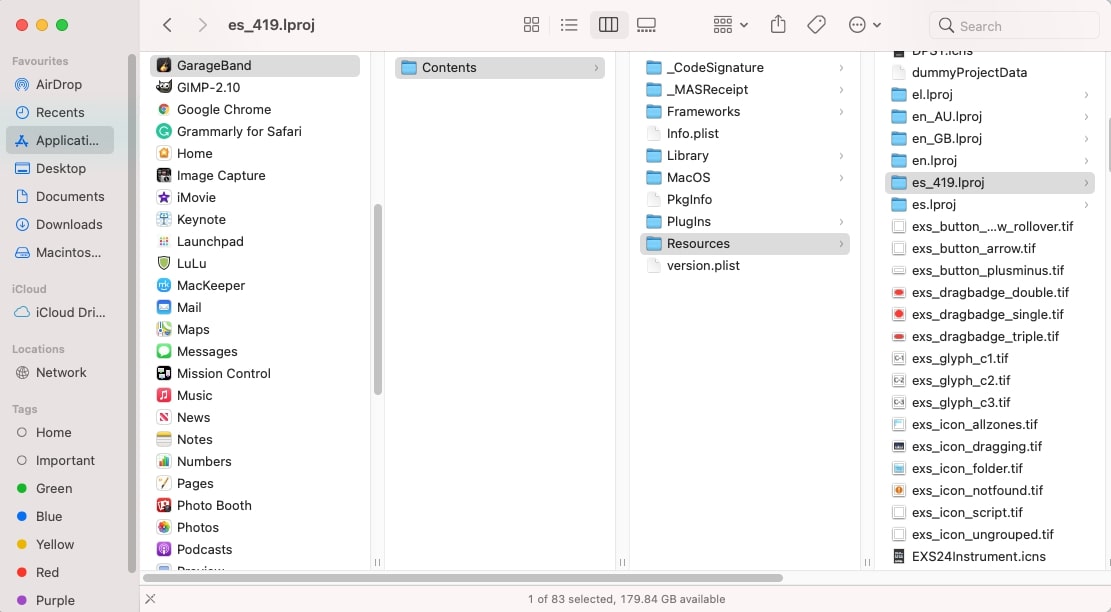Select the Music app
This screenshot has width=1111, height=612.
255,395
